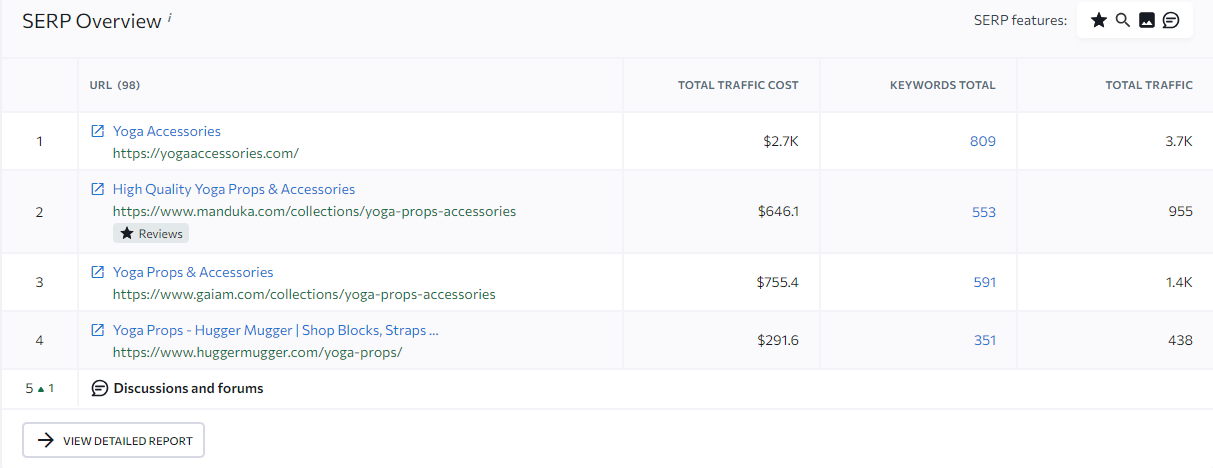The width and height of the screenshot is (1213, 468).
Task: Click the star SERP feature icon
Action: 1098,20
